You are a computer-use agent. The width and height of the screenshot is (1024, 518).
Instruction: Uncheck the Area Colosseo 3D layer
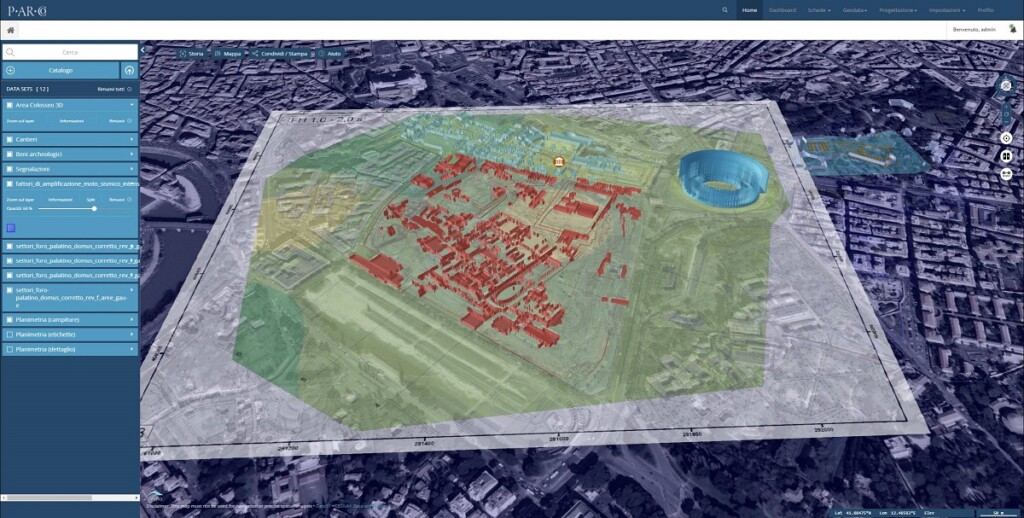point(10,105)
